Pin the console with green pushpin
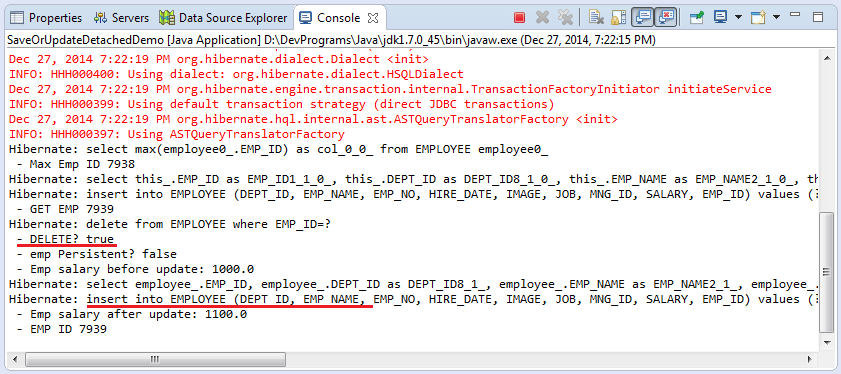841x374 pixels. [697, 18]
